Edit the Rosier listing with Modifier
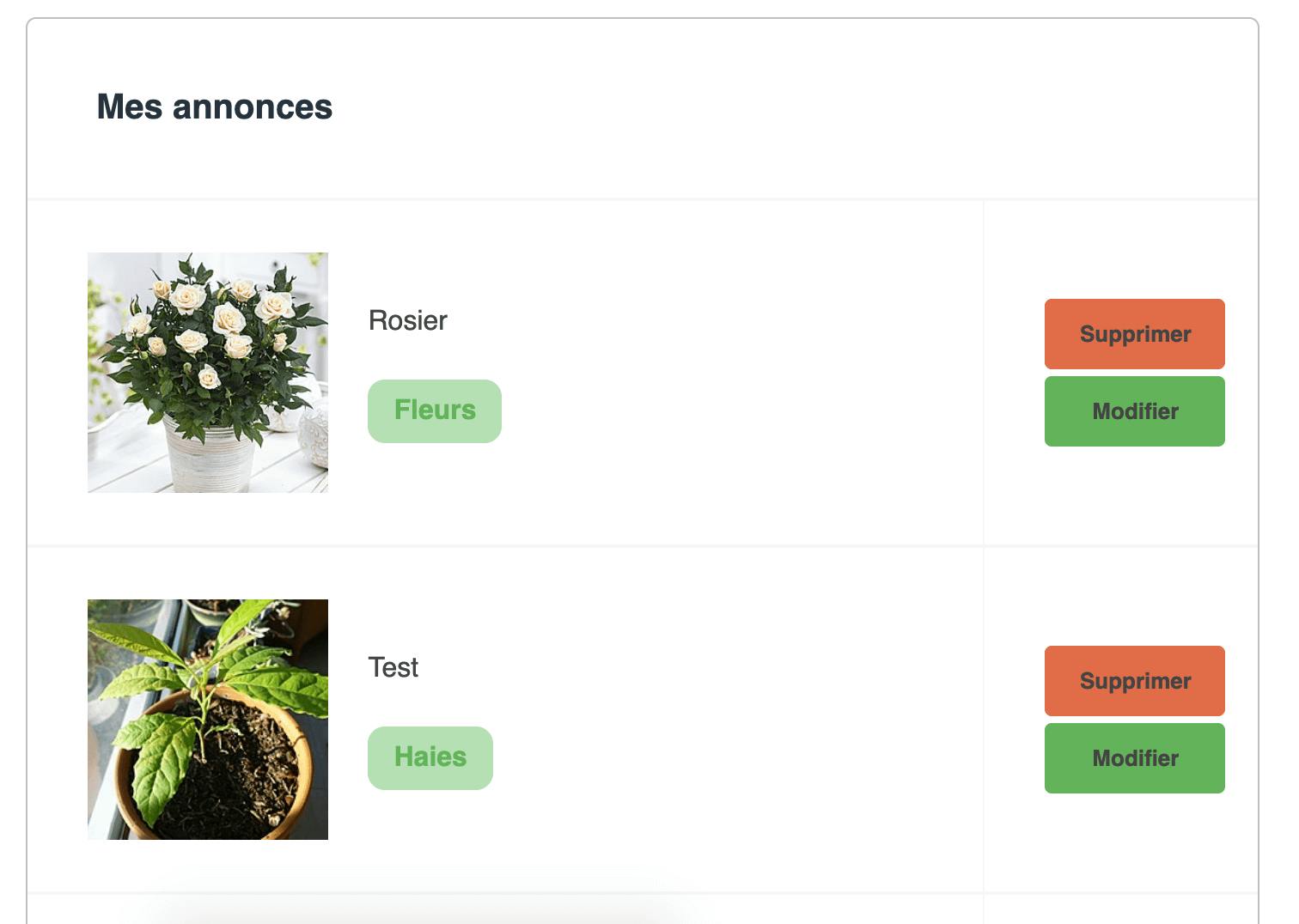Viewport: 1299px width, 924px height. pos(1134,411)
